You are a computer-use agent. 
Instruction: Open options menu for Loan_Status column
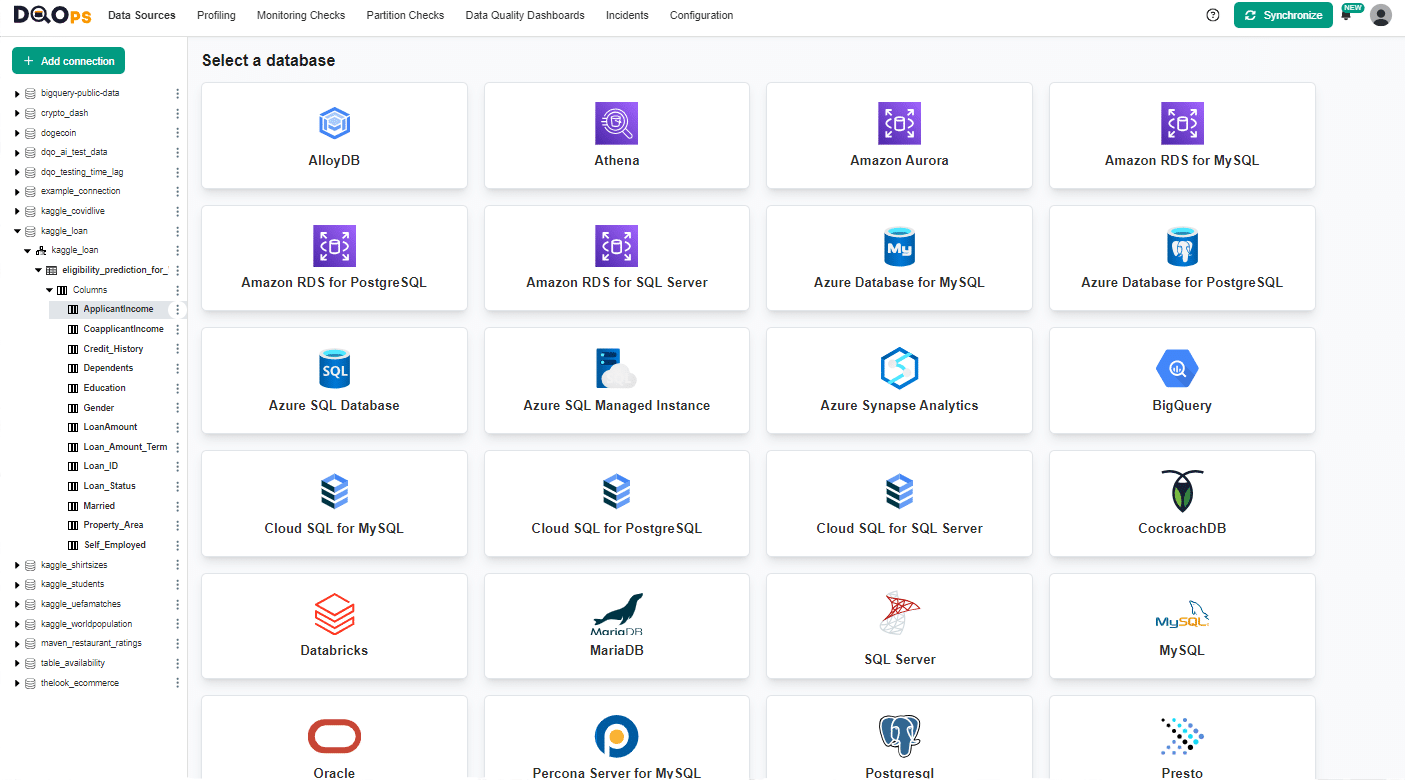[178, 486]
